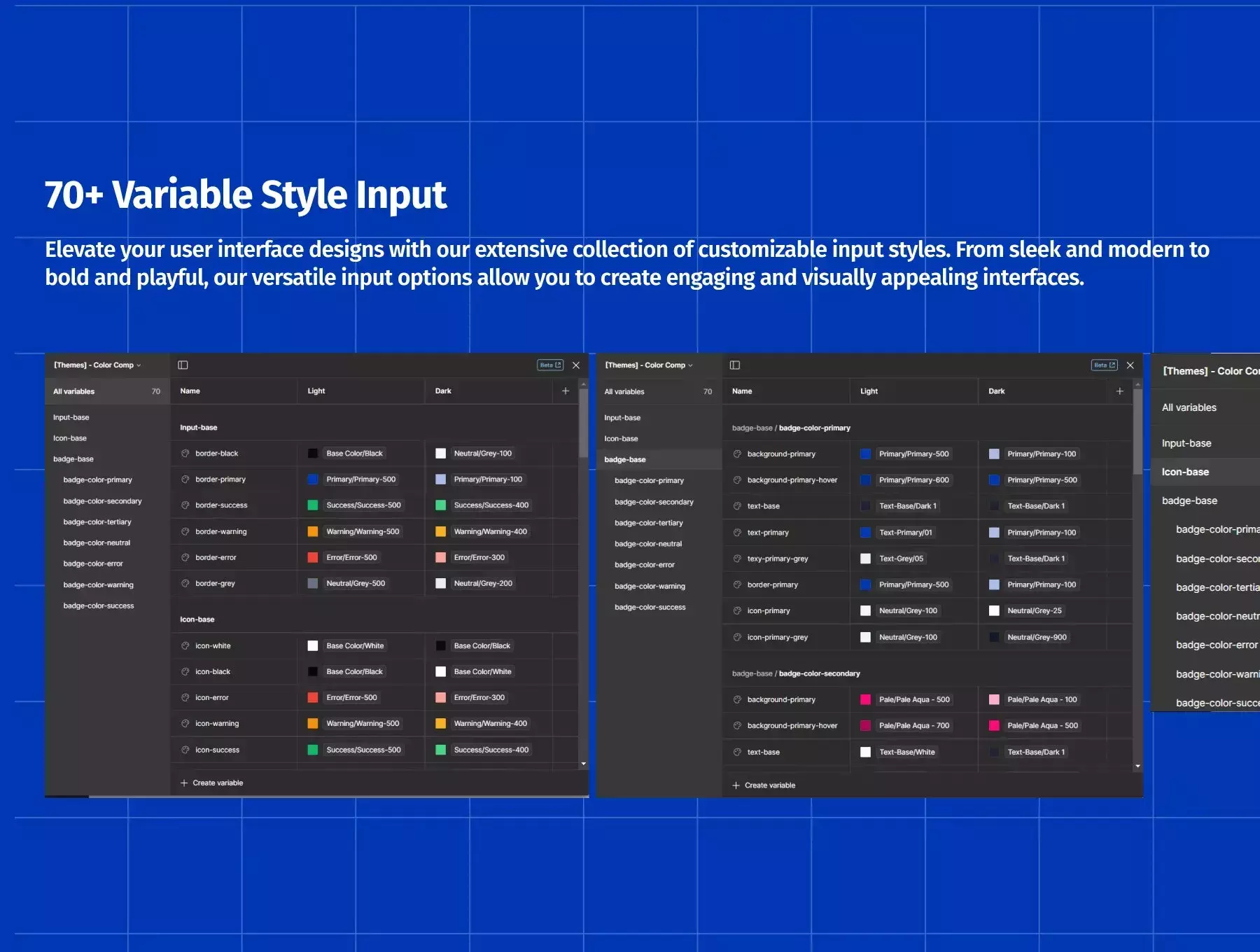Click plus icon to add mode in left panel
Screen dimensions: 1260x952
(x=566, y=391)
